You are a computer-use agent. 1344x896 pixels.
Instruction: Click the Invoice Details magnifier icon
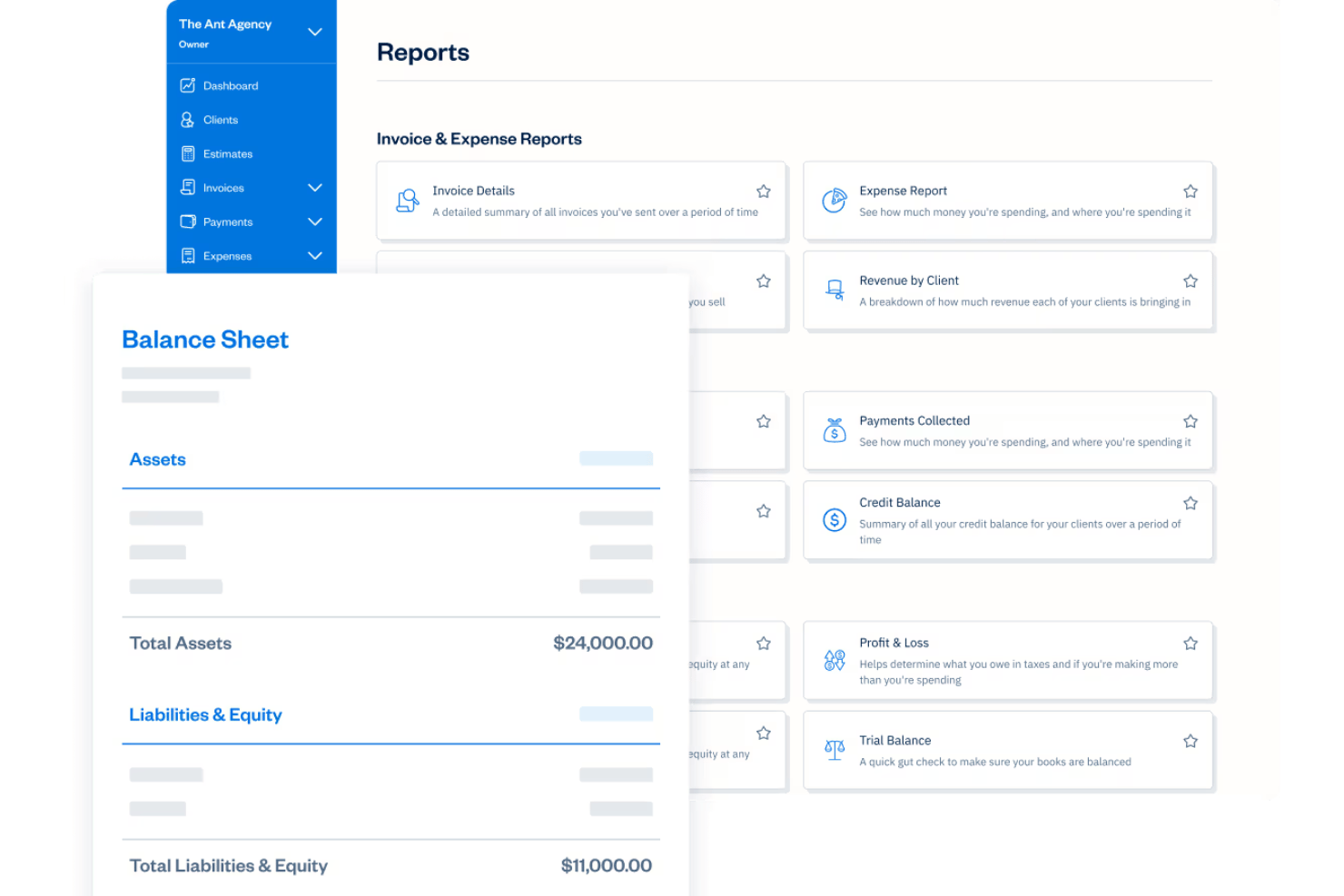click(x=408, y=201)
